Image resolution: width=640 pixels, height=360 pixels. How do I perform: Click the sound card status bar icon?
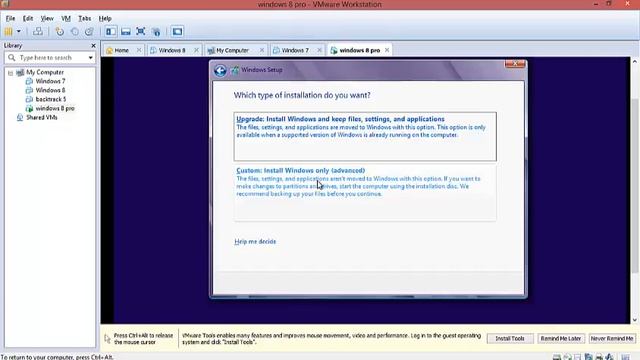pos(609,357)
